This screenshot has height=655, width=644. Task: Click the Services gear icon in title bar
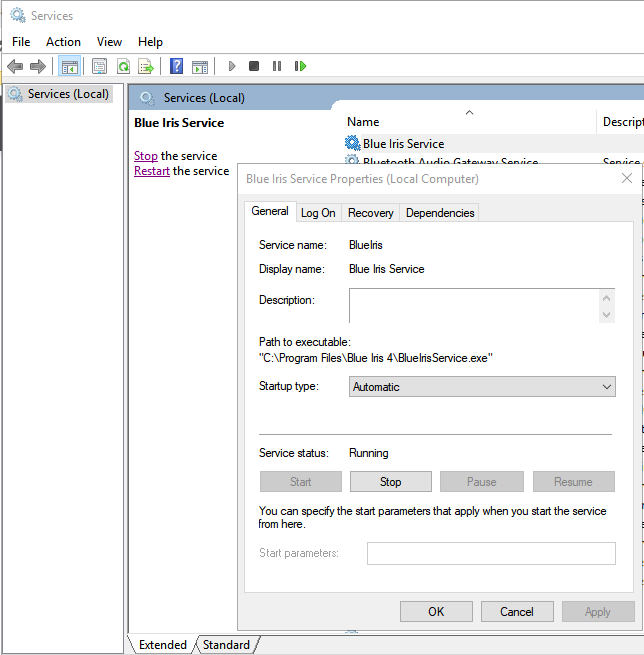pos(18,15)
